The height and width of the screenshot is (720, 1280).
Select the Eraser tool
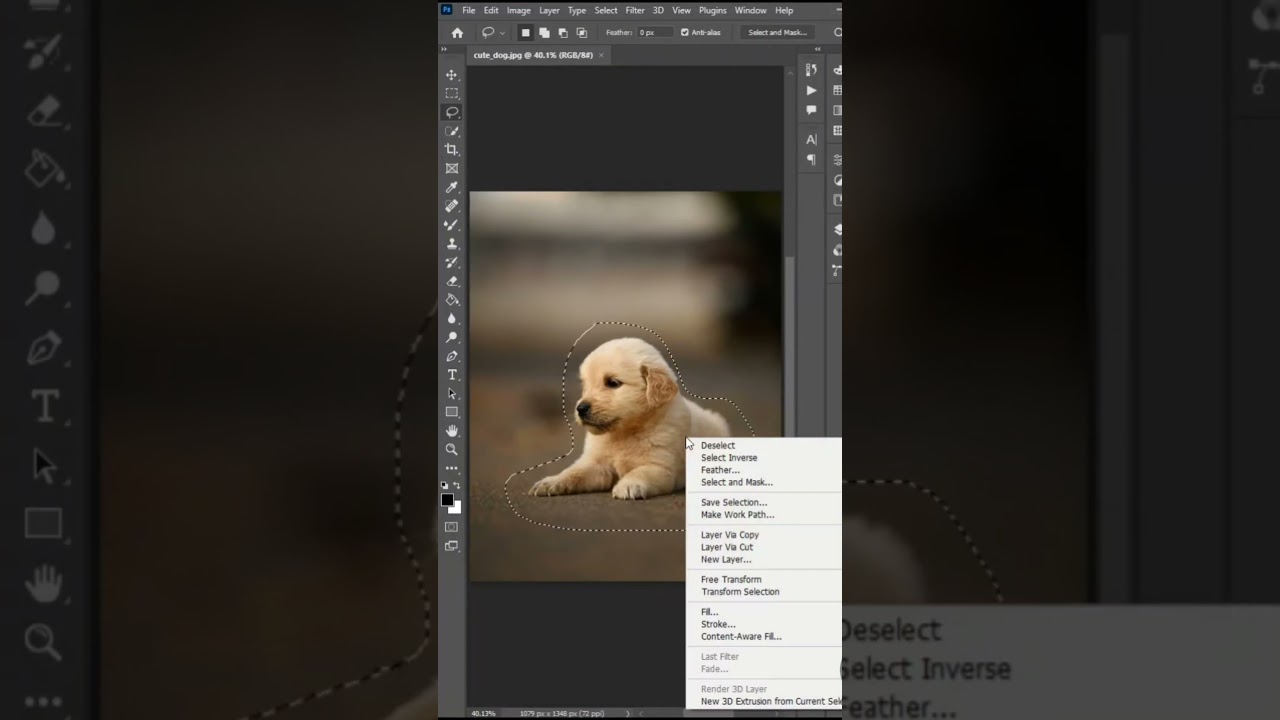(452, 281)
